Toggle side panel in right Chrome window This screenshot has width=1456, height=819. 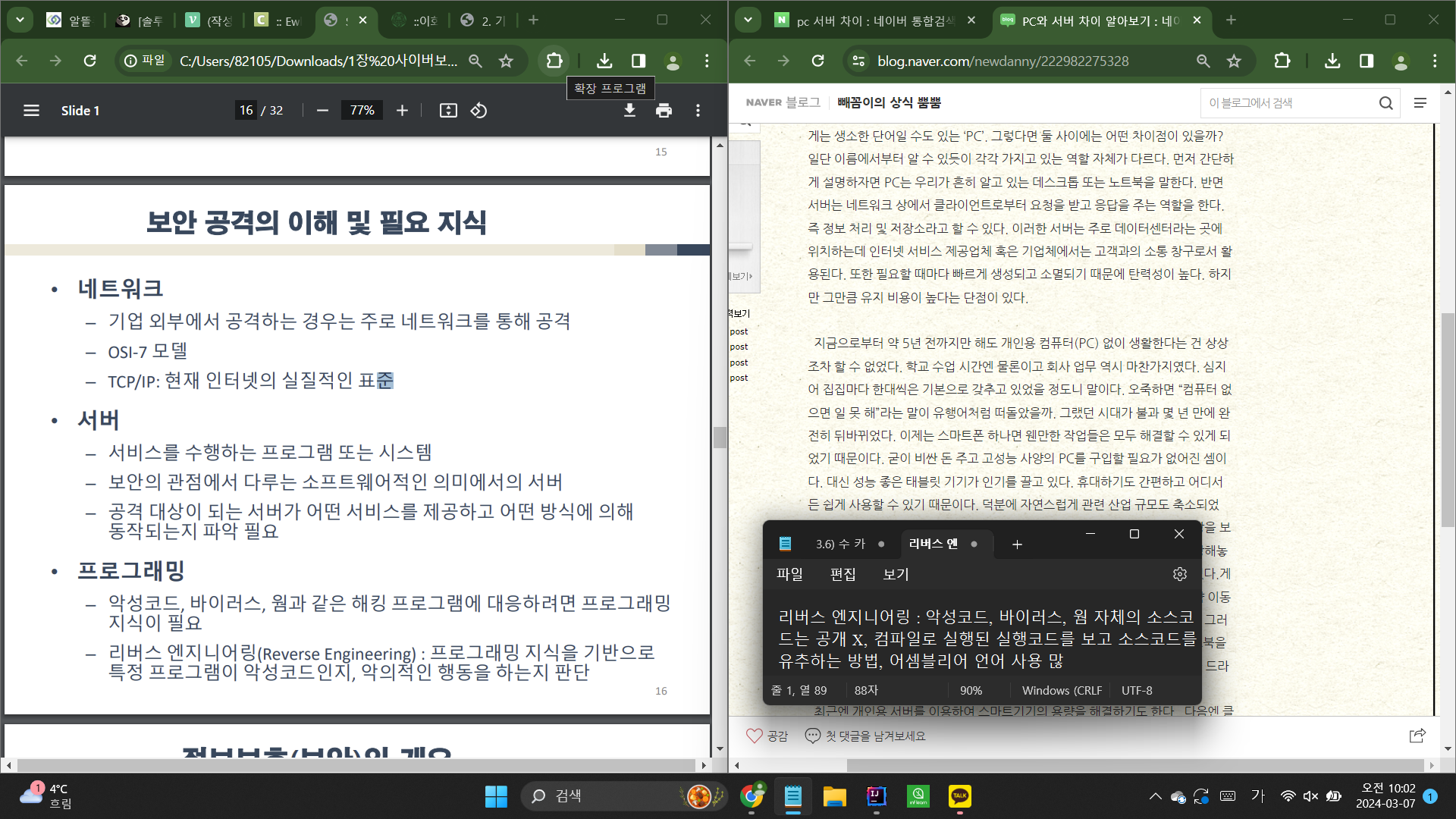pos(1366,61)
